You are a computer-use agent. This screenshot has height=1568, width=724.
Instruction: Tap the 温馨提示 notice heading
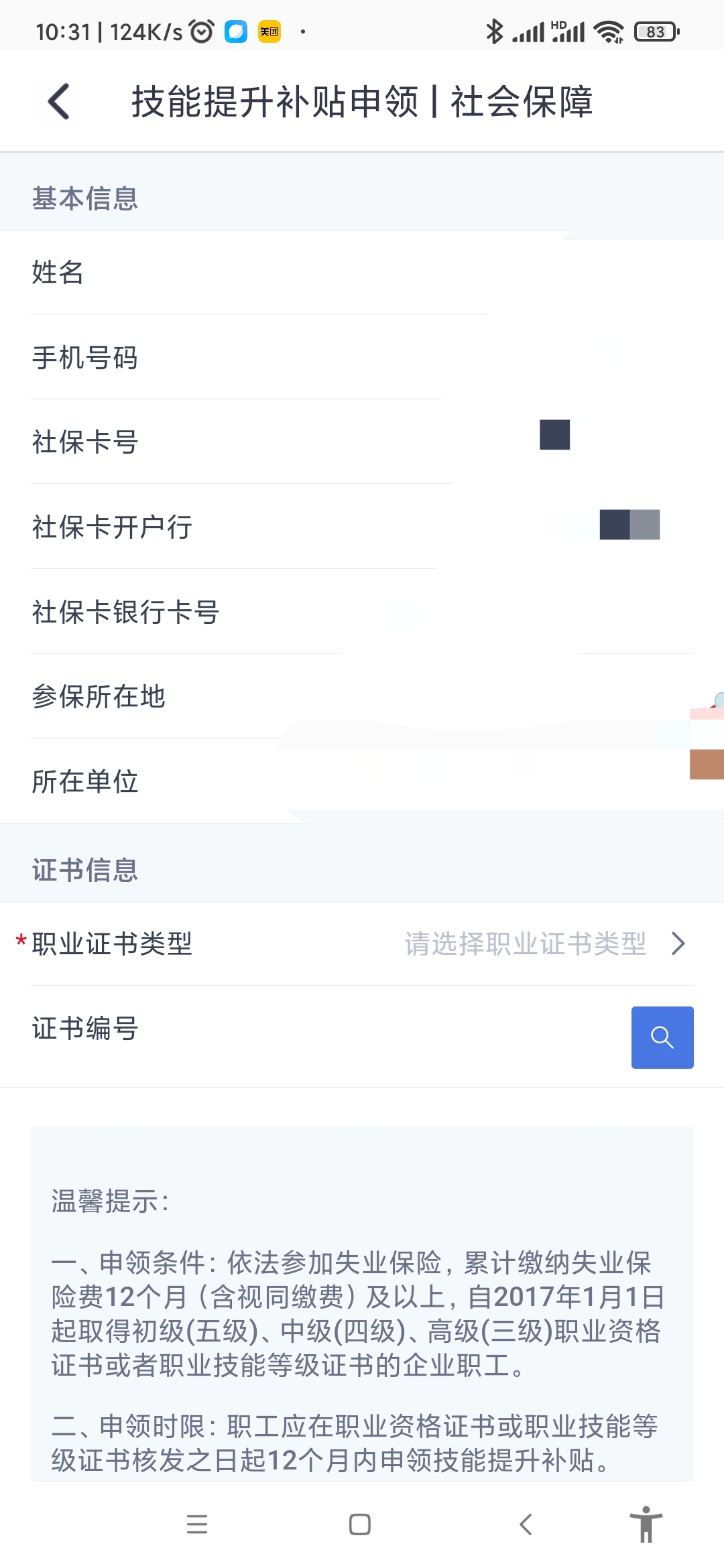(x=111, y=1201)
